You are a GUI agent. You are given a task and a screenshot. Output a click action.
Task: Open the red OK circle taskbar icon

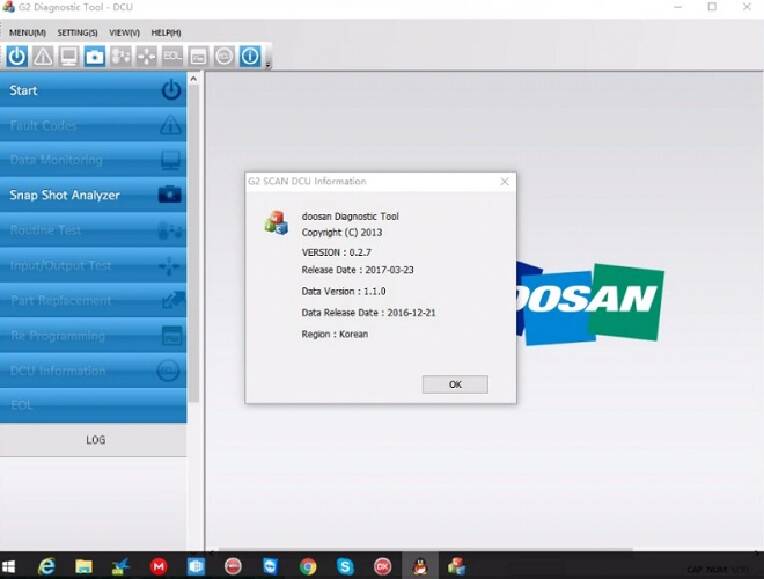coord(382,566)
